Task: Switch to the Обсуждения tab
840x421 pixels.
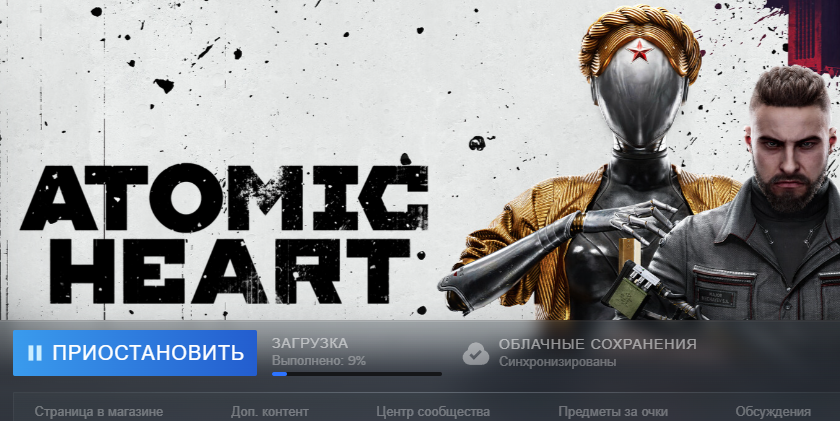Action: (x=773, y=412)
